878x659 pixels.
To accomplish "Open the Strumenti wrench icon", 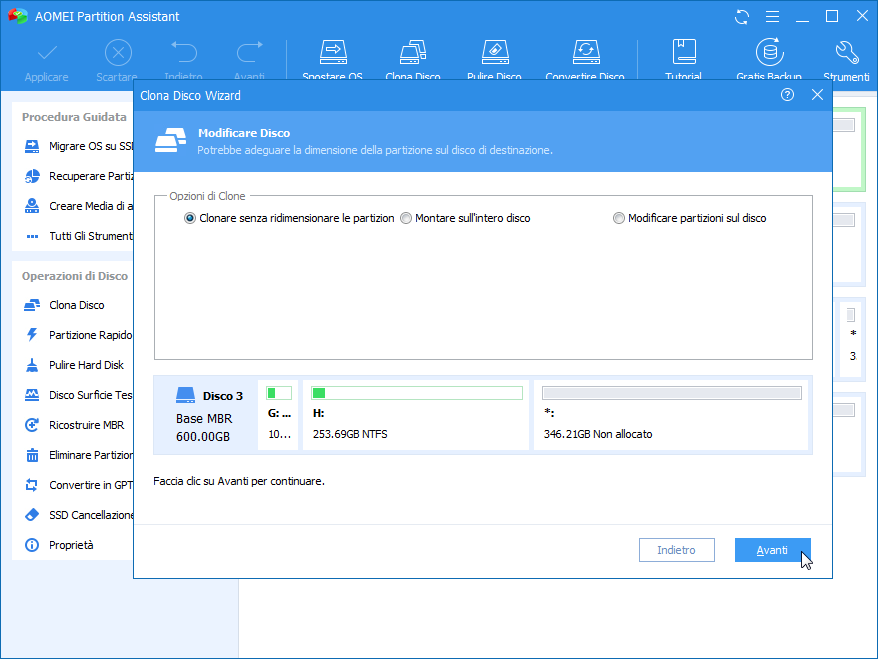I will pos(846,54).
